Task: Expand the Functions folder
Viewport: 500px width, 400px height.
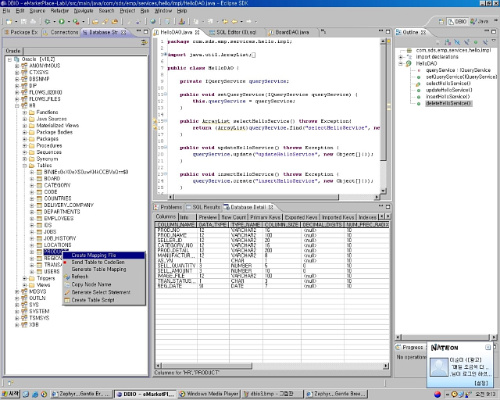Action: (x=25, y=112)
